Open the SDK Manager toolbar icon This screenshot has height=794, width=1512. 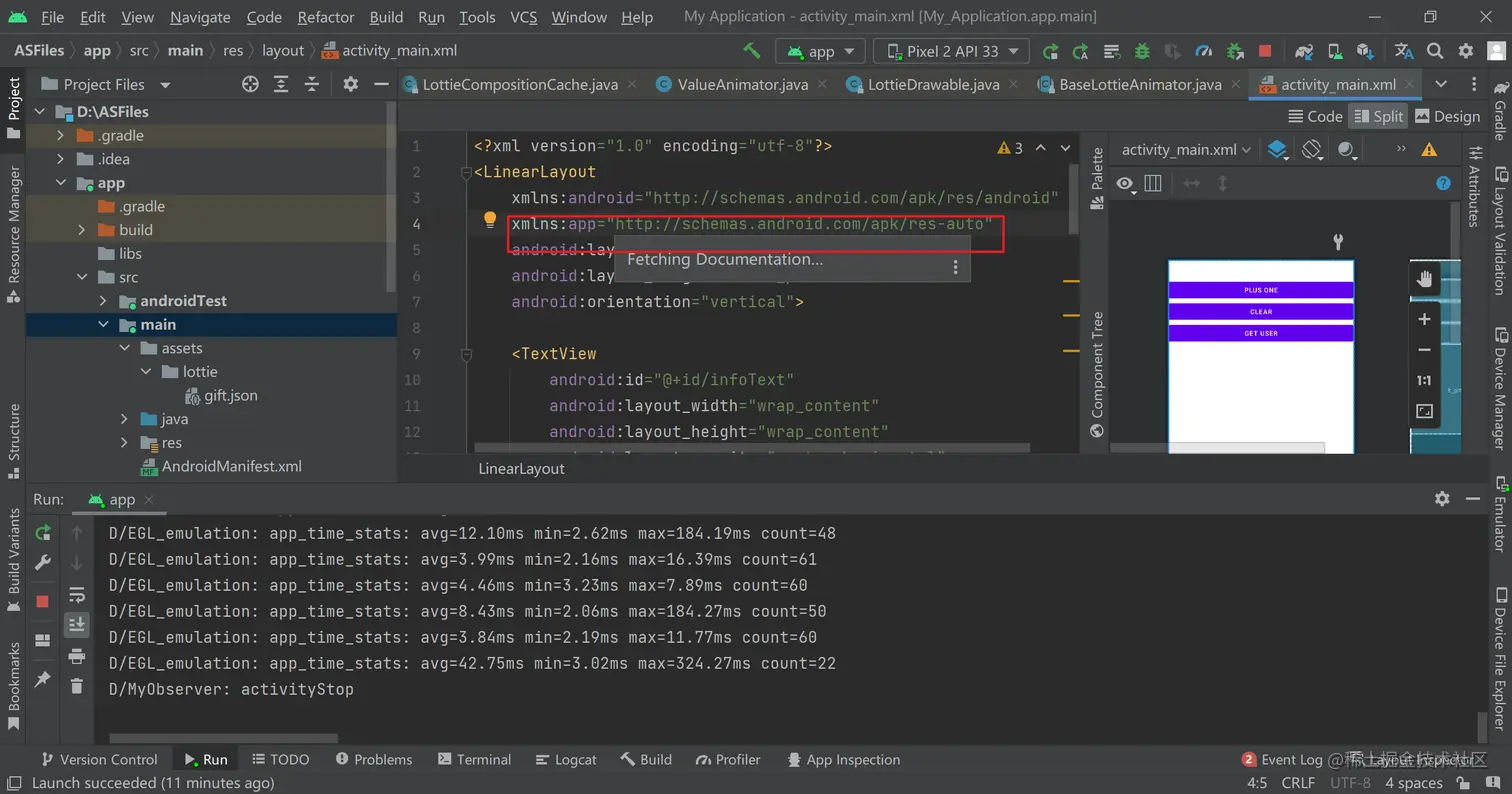tap(1365, 51)
